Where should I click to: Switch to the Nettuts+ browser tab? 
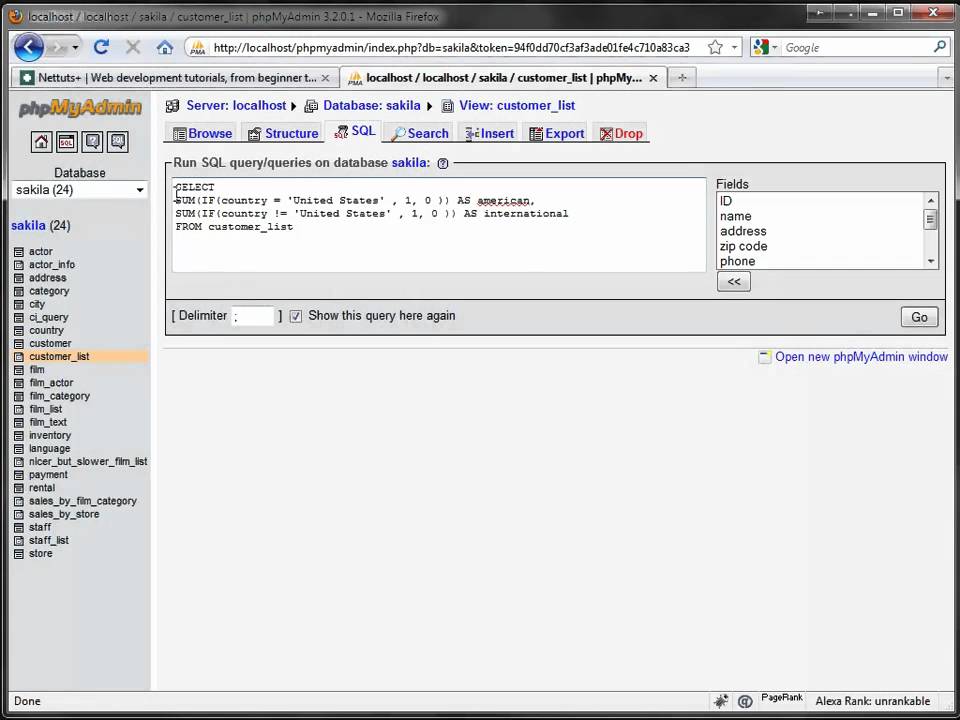[x=175, y=78]
